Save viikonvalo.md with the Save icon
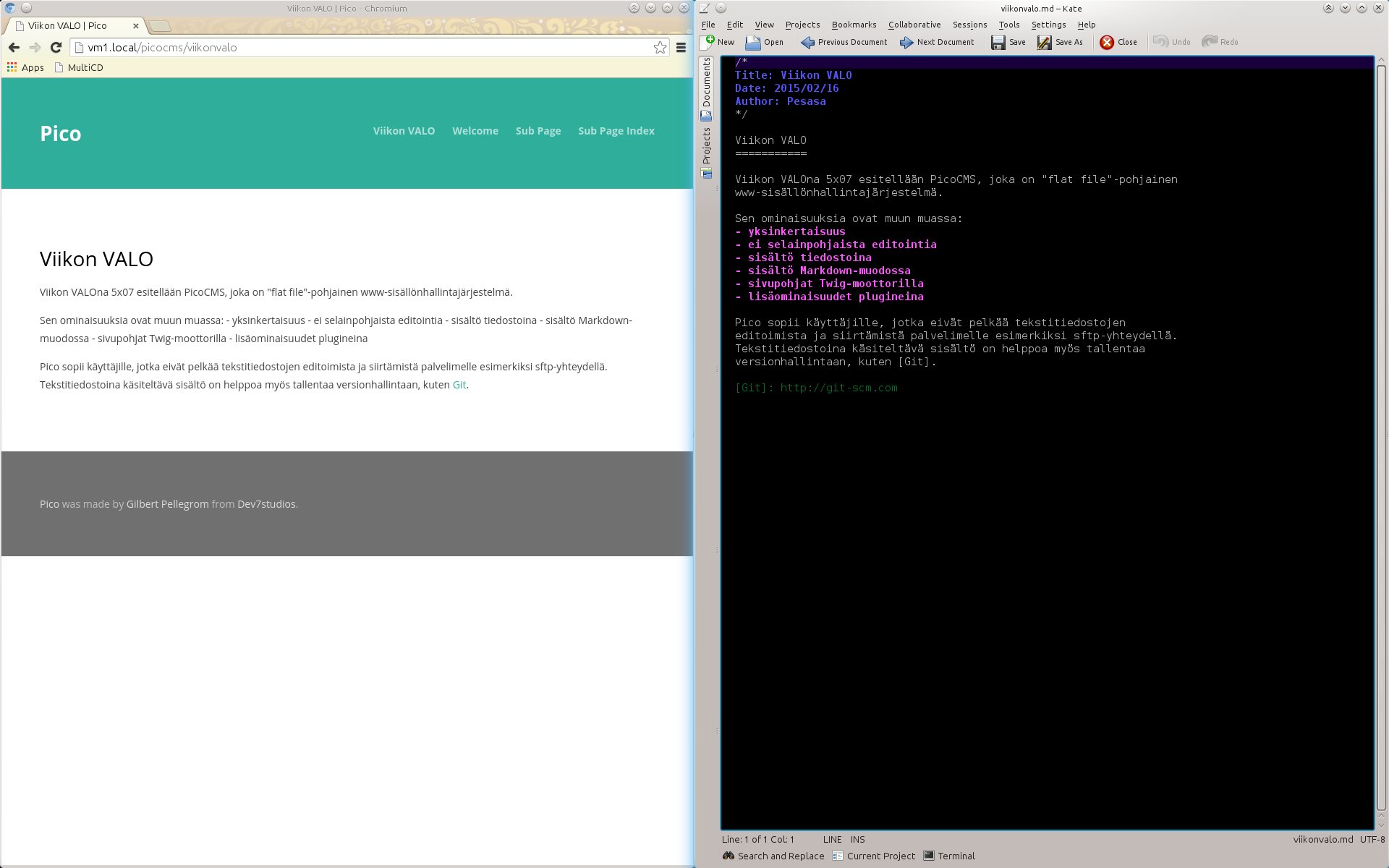The image size is (1389, 868). click(998, 42)
